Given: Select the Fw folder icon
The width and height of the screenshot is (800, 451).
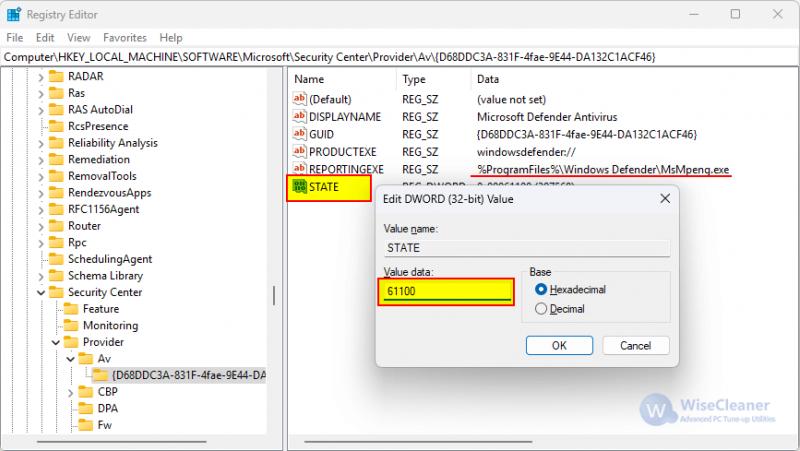Looking at the screenshot, I should coord(86,425).
